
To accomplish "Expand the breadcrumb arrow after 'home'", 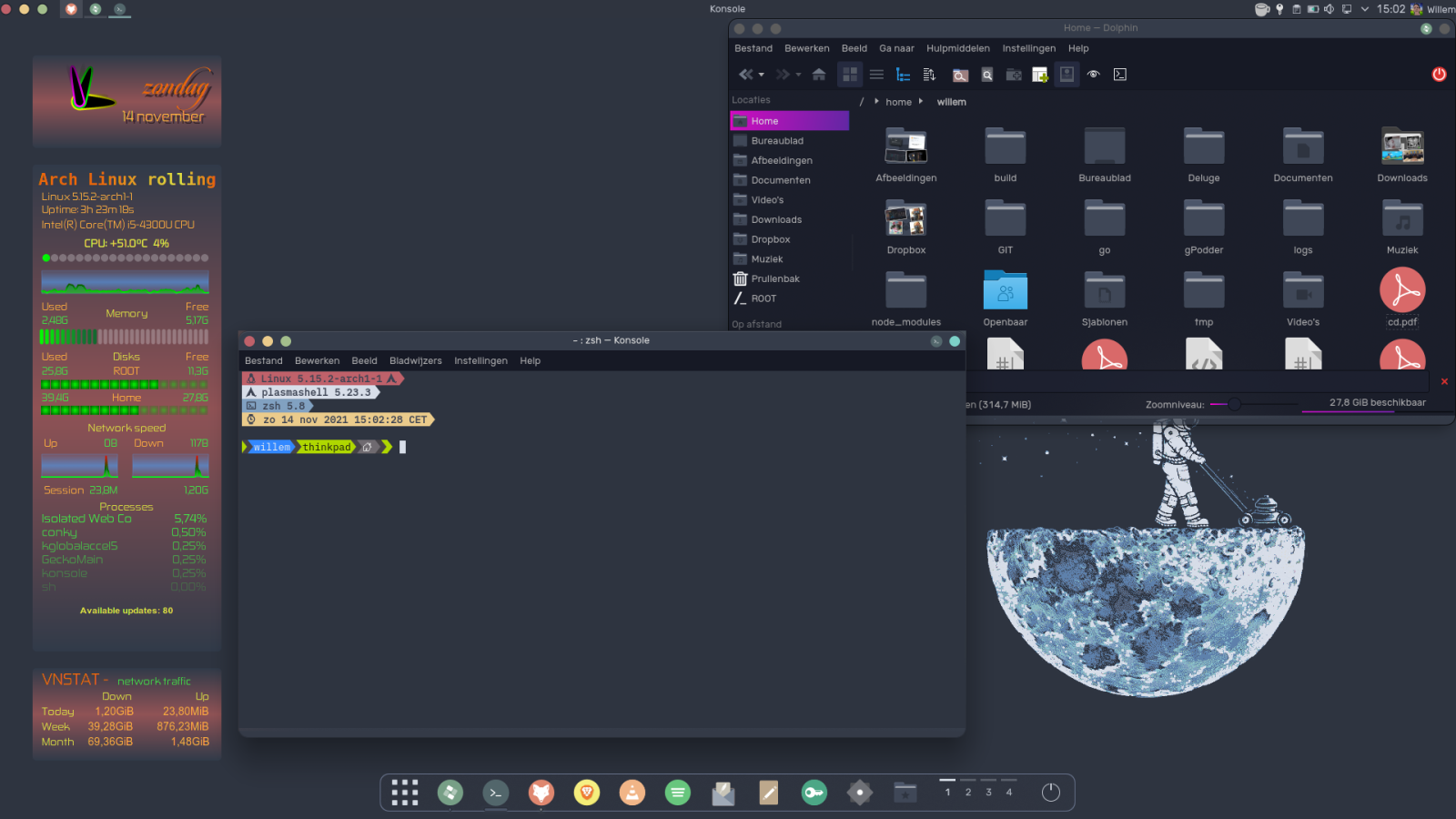I will coord(921,102).
